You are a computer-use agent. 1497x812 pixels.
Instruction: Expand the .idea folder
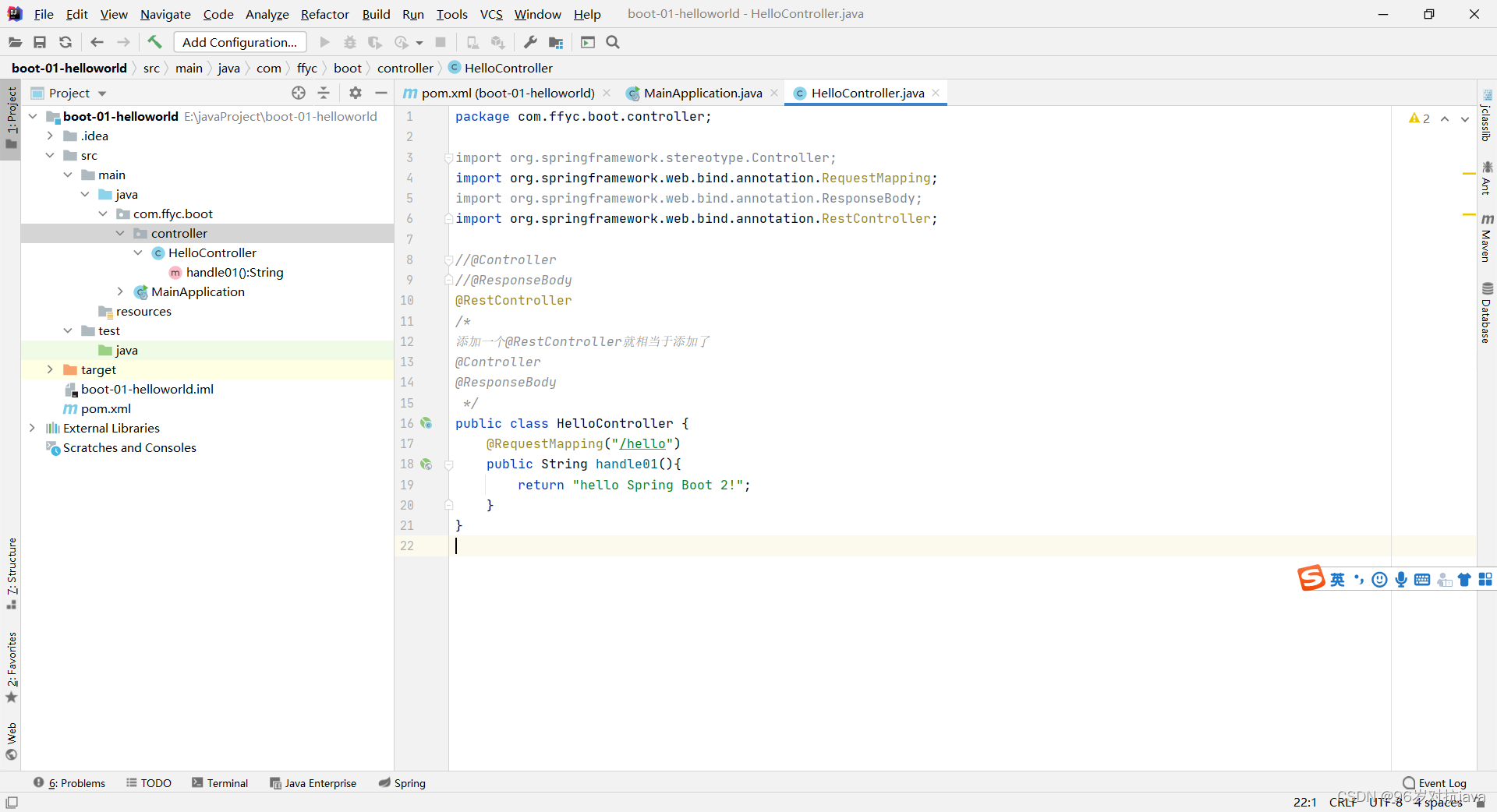(50, 136)
